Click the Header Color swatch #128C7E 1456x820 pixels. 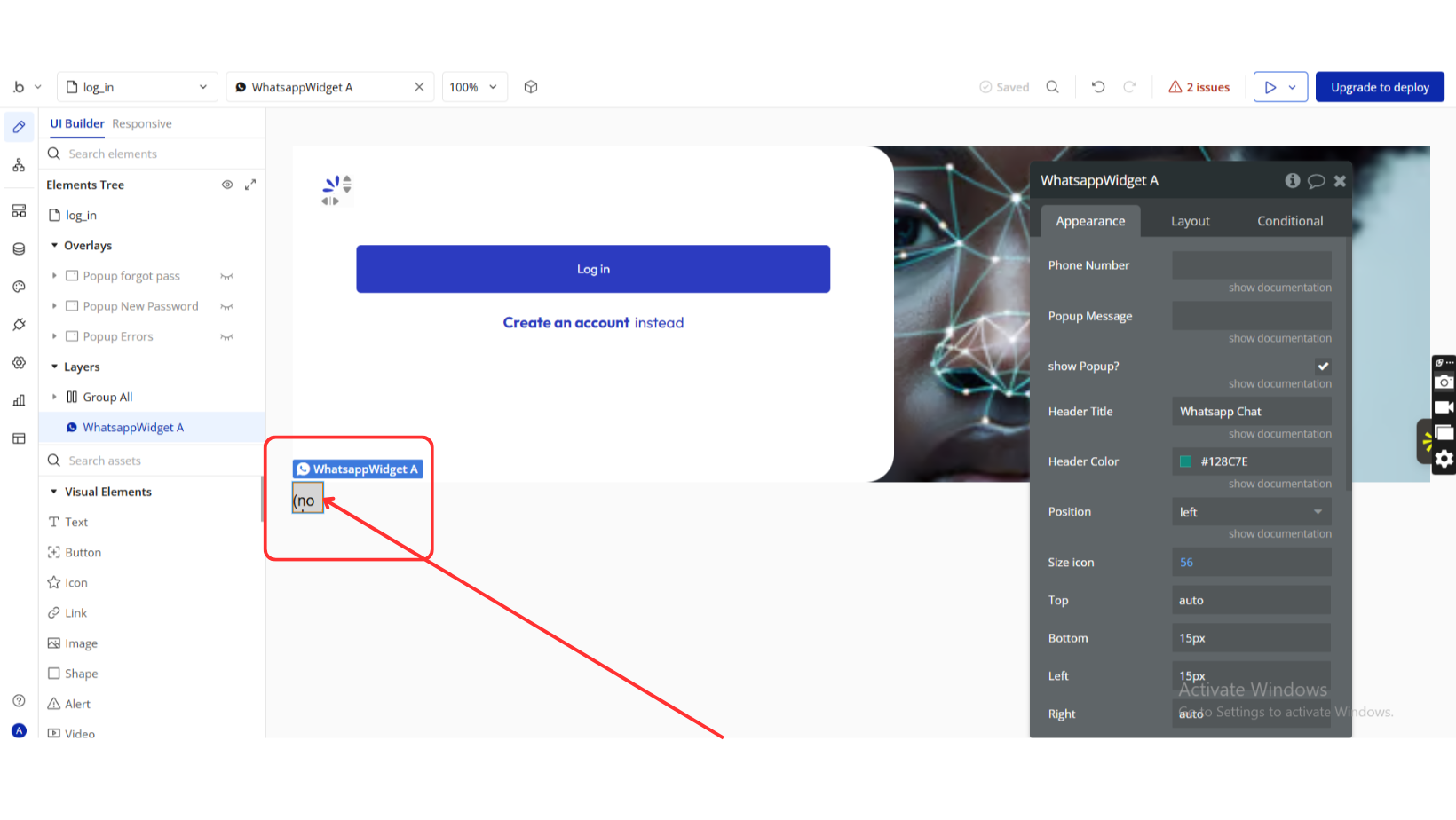coord(1185,461)
